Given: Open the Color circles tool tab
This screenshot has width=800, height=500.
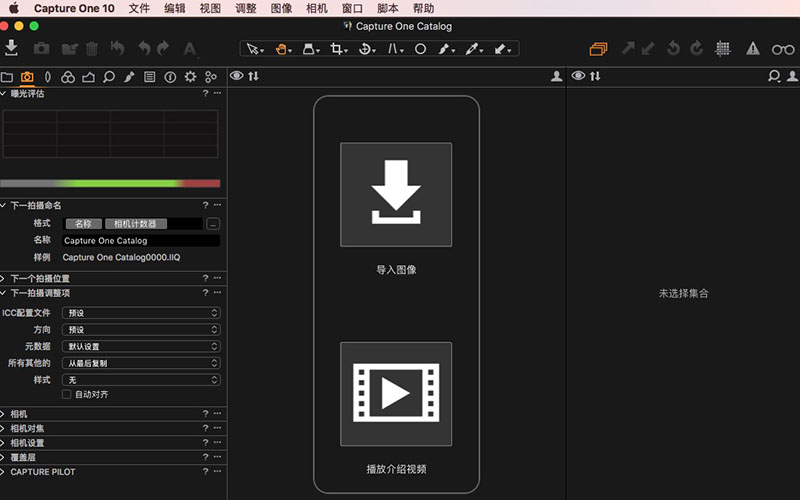Looking at the screenshot, I should (68, 77).
